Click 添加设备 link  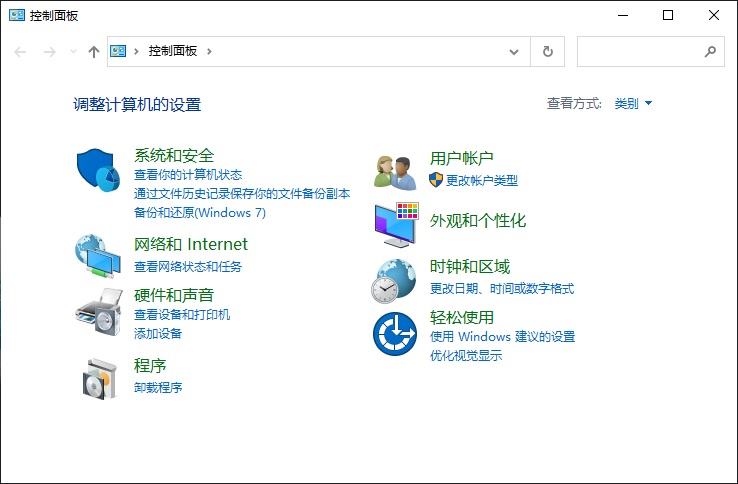tap(158, 333)
